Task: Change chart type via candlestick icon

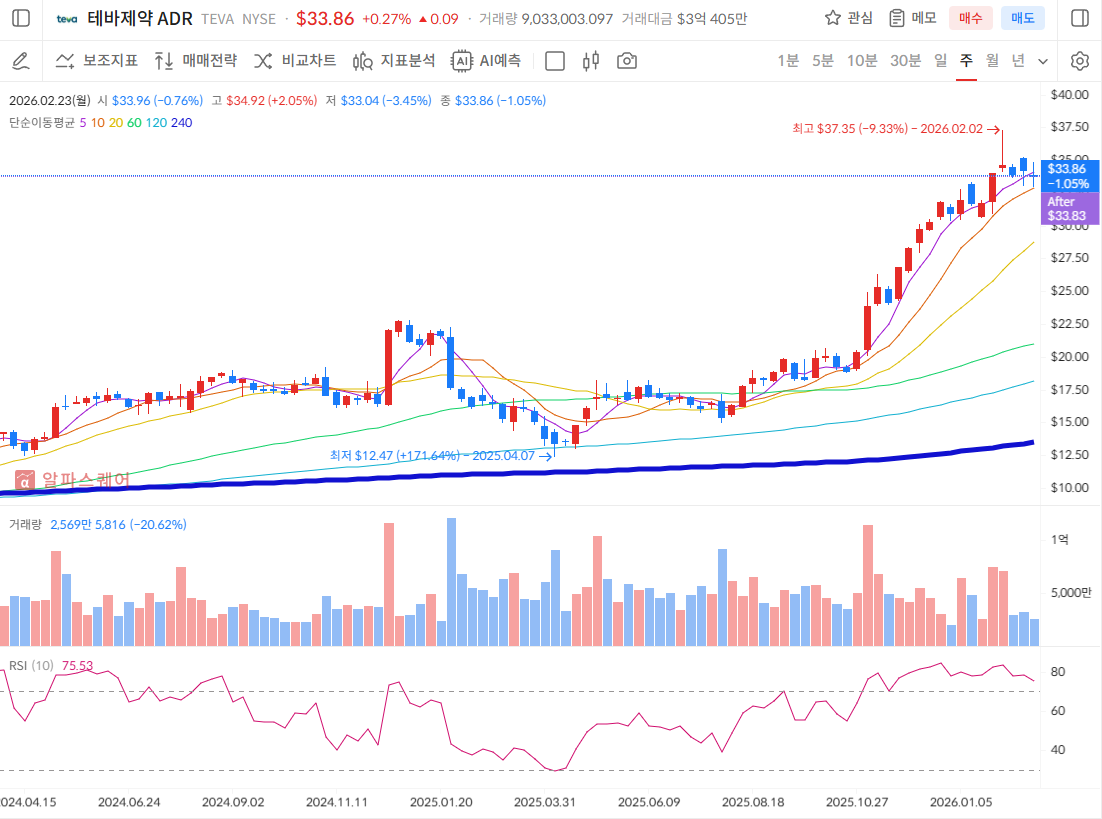Action: [591, 61]
